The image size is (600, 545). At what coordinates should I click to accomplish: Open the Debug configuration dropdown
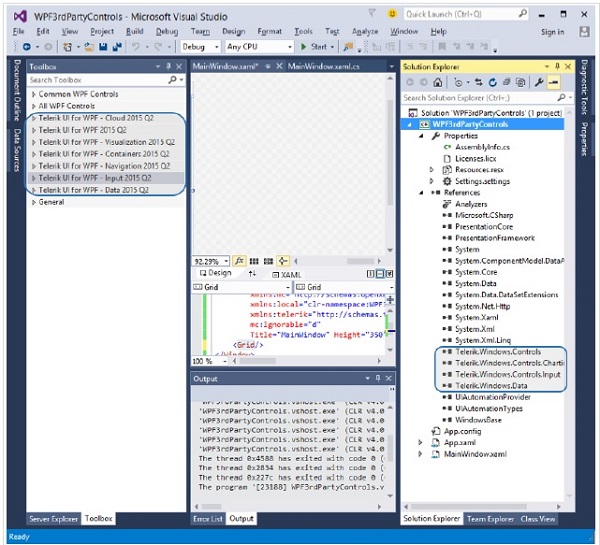click(199, 47)
